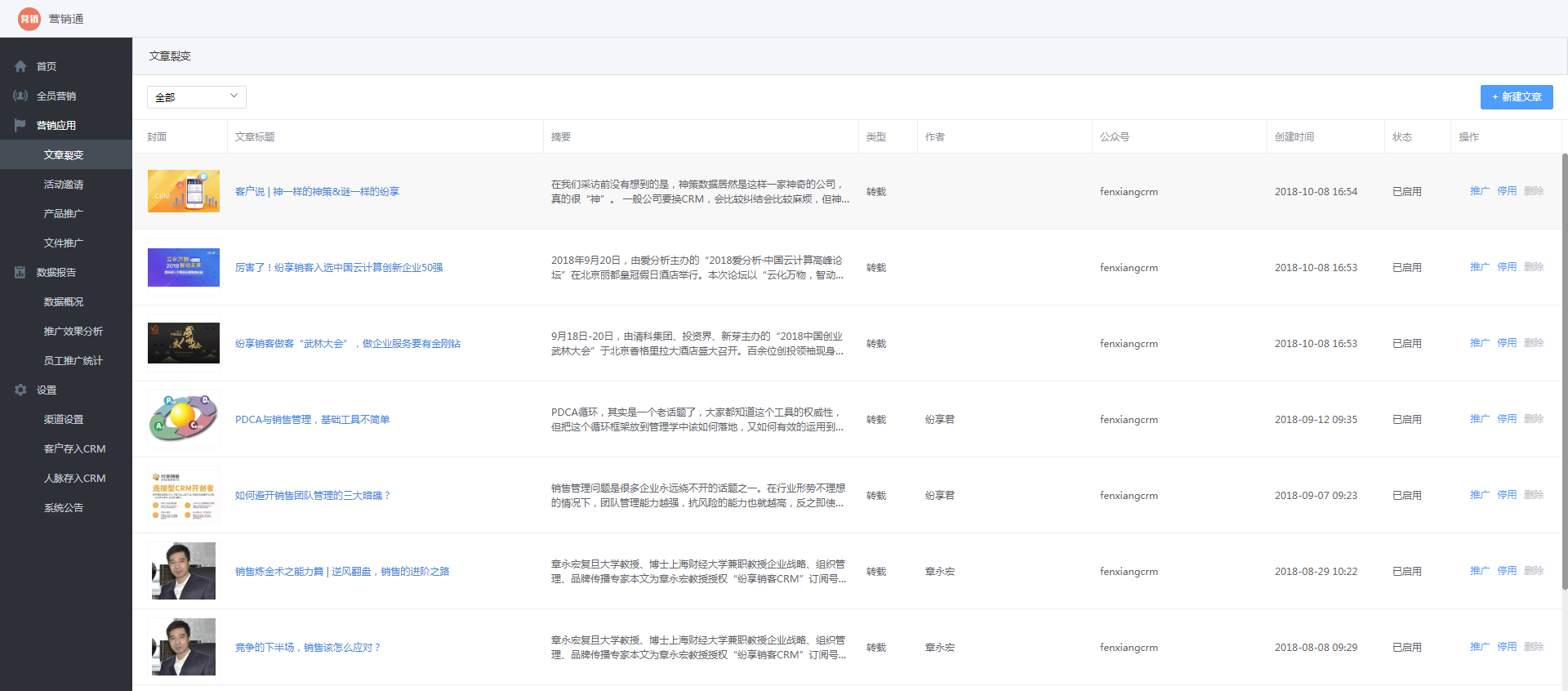1568x691 pixels.
Task: Click 停用 for 客户说 article row
Action: point(1507,190)
